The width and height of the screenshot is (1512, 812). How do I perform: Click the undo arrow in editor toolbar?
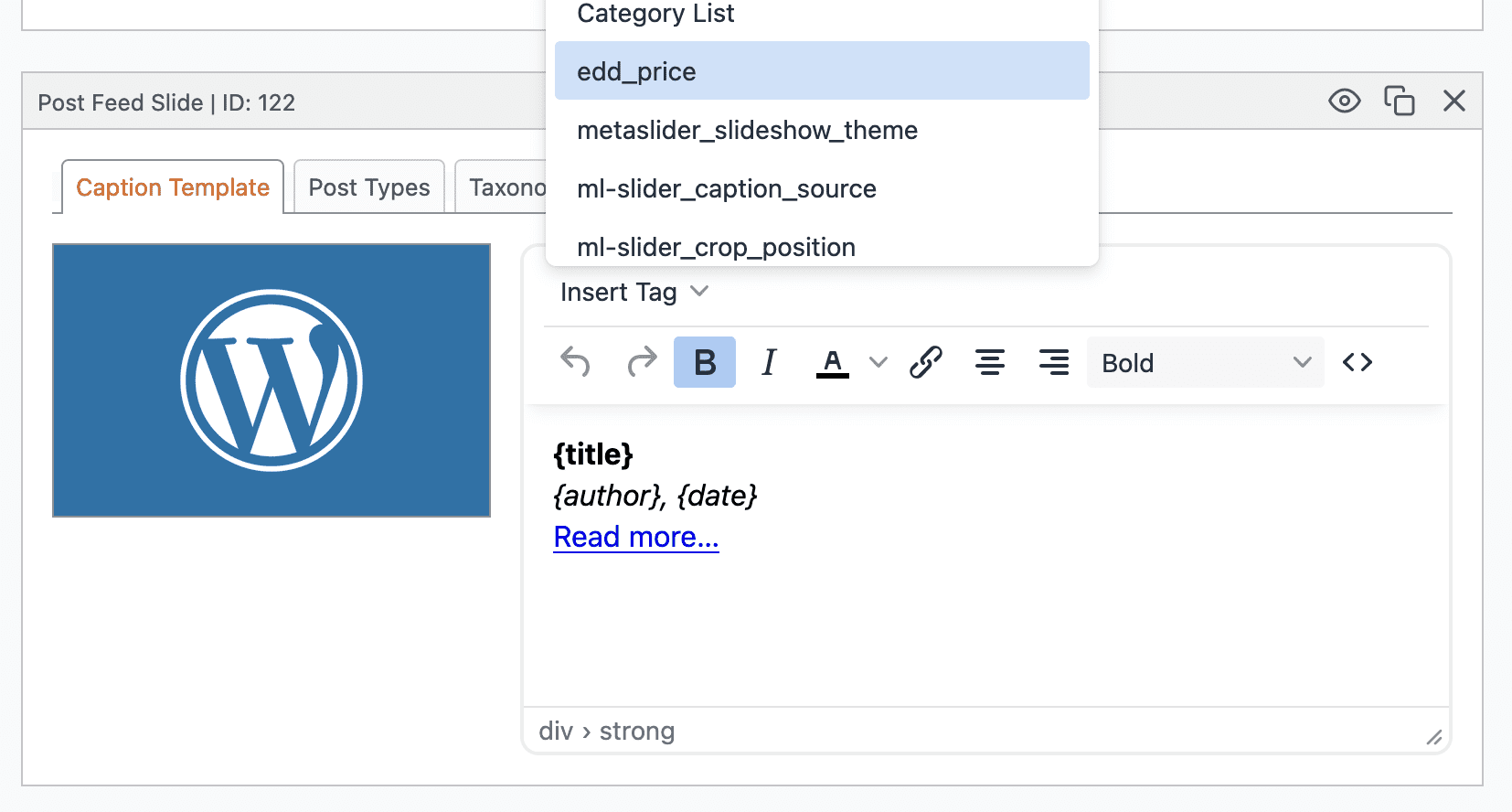(x=575, y=362)
